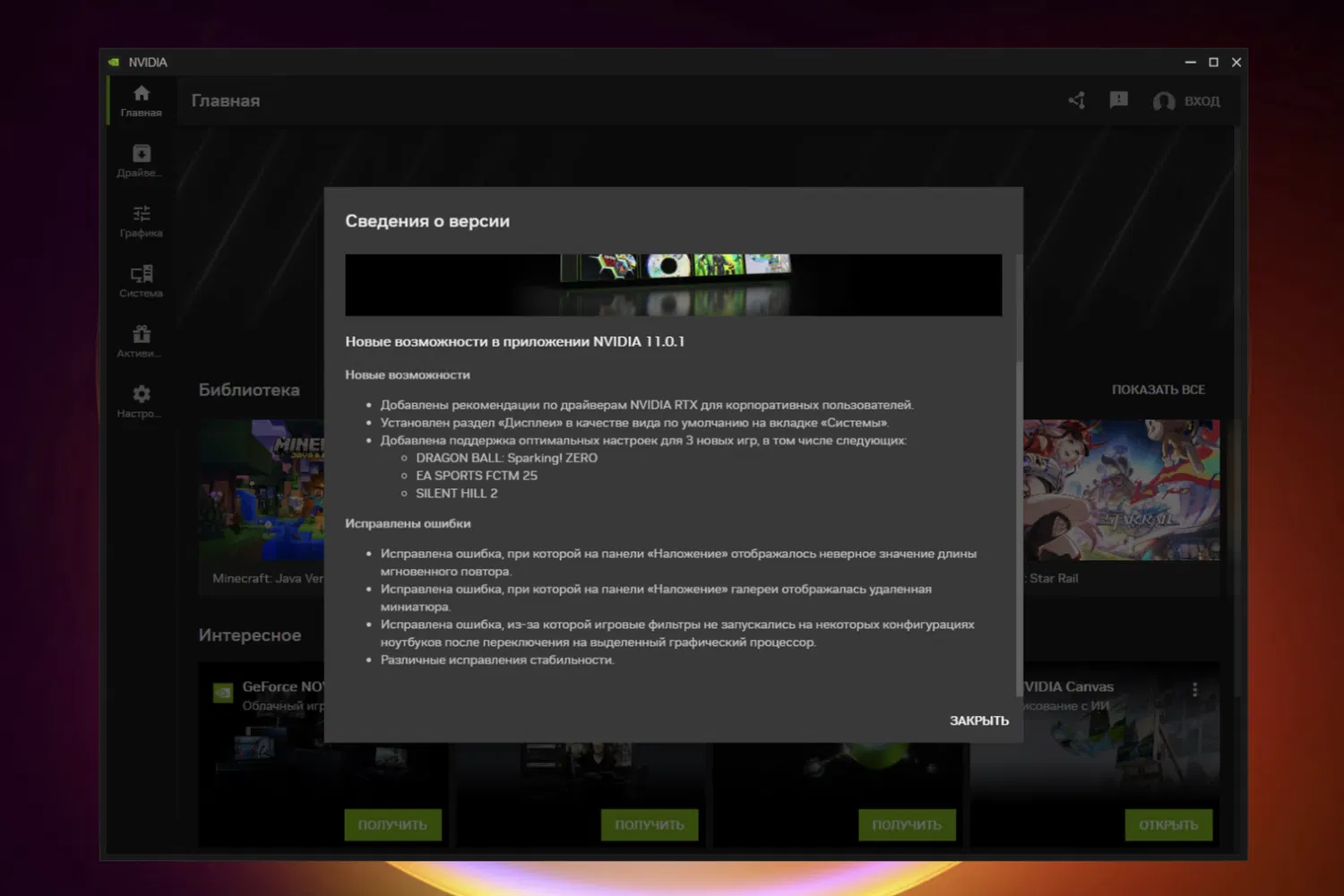This screenshot has height=896, width=1344.
Task: Click the Различные исправления стабильности bullet
Action: coord(497,660)
